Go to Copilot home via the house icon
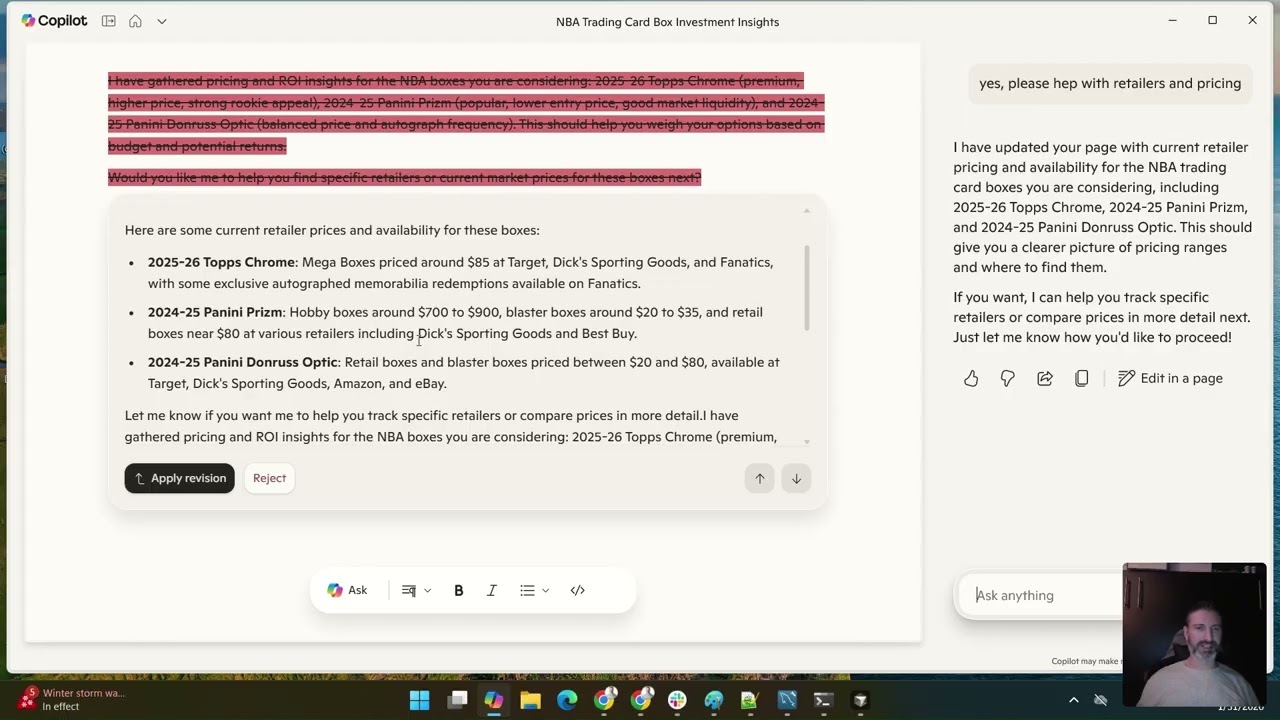The height and width of the screenshot is (720, 1280). pyautogui.click(x=135, y=21)
